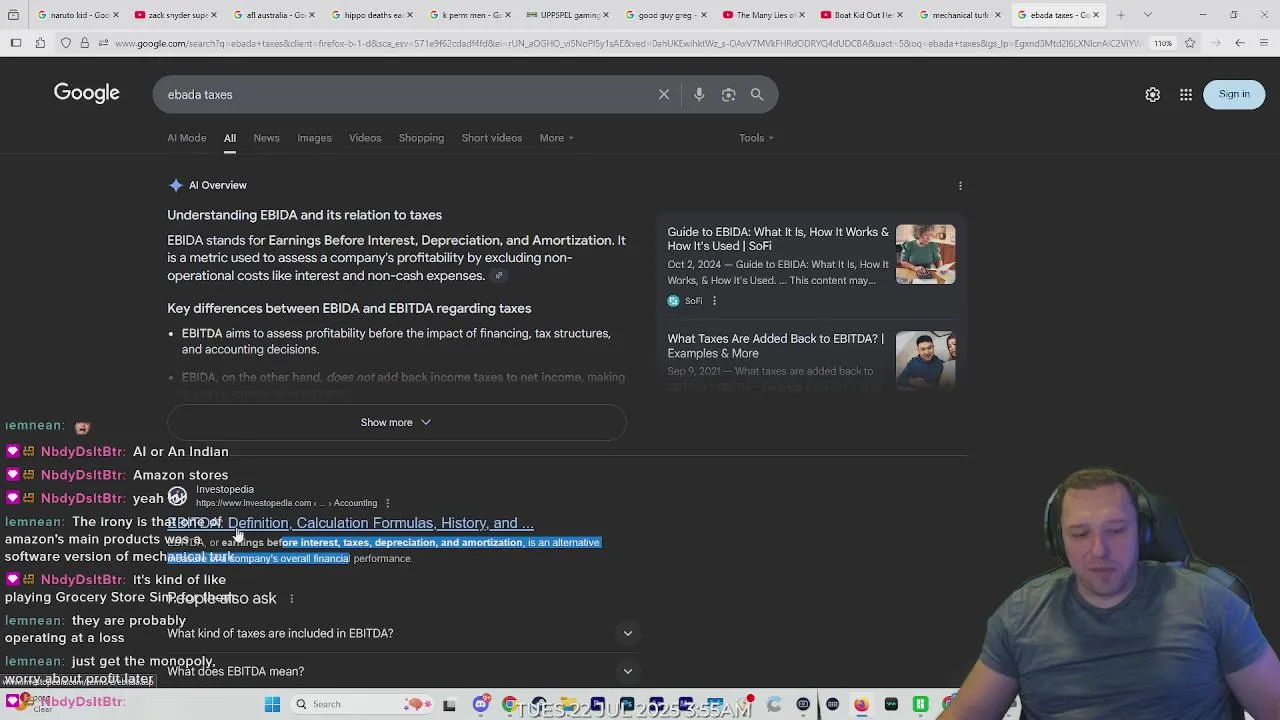Close the 'naruto kid' tab
This screenshot has width=1280, height=720.
[x=116, y=15]
